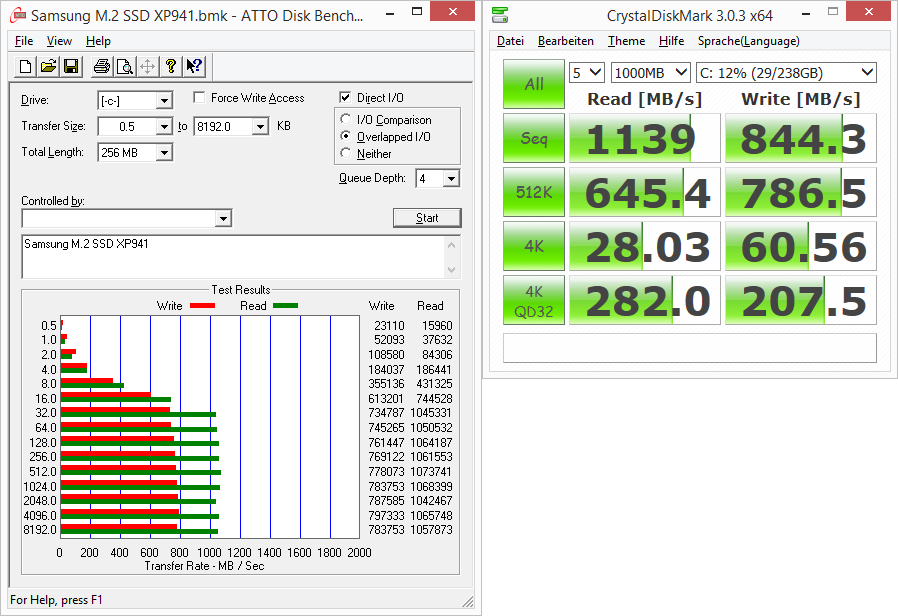Click the Print Preview icon
Image resolution: width=898 pixels, height=616 pixels.
click(x=125, y=66)
